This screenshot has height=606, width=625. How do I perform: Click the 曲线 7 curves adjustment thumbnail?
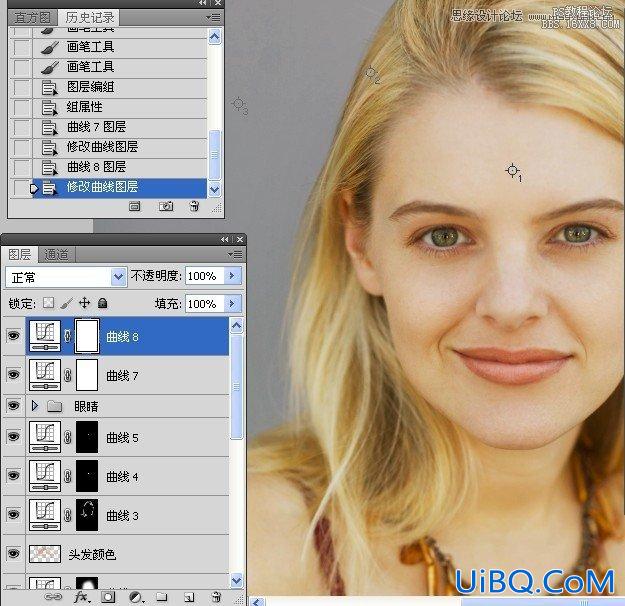pyautogui.click(x=45, y=375)
